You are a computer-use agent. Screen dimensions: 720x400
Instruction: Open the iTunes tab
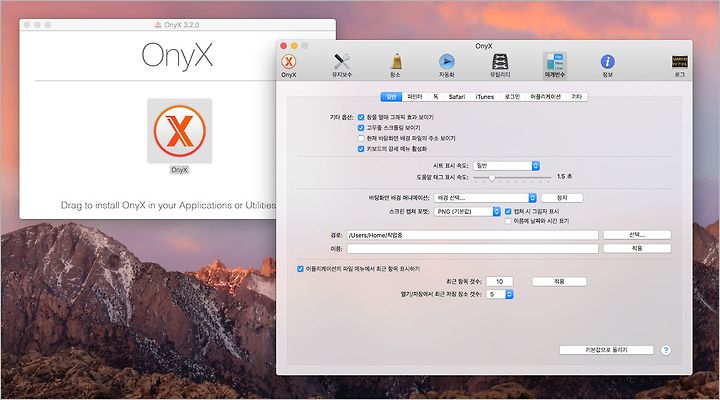[484, 96]
